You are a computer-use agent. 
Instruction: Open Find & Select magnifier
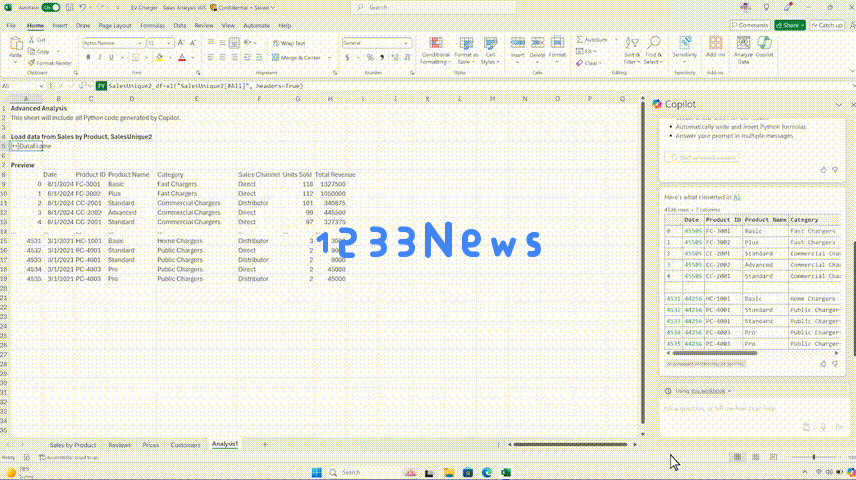[653, 50]
